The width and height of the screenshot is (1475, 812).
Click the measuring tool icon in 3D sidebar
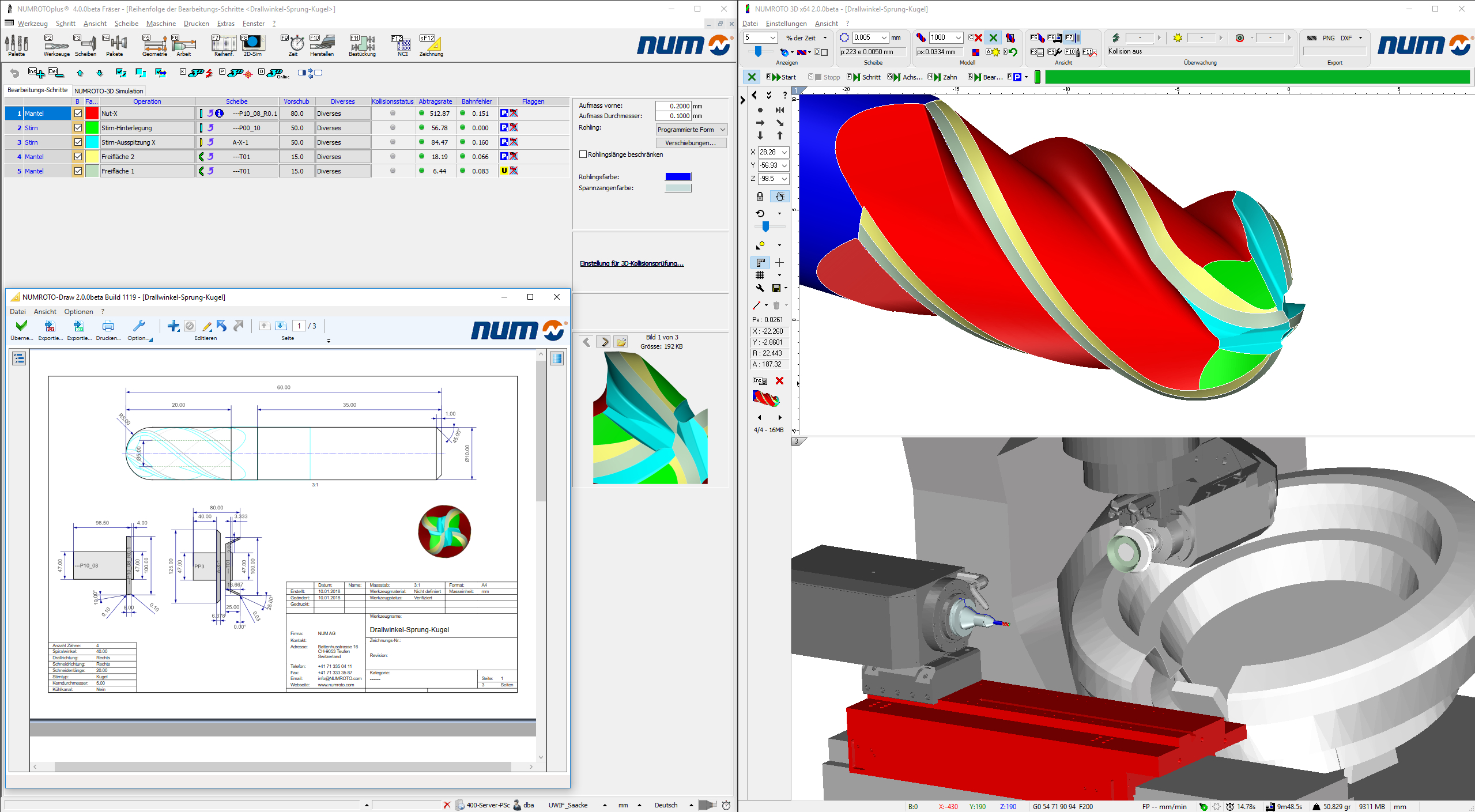(x=760, y=263)
